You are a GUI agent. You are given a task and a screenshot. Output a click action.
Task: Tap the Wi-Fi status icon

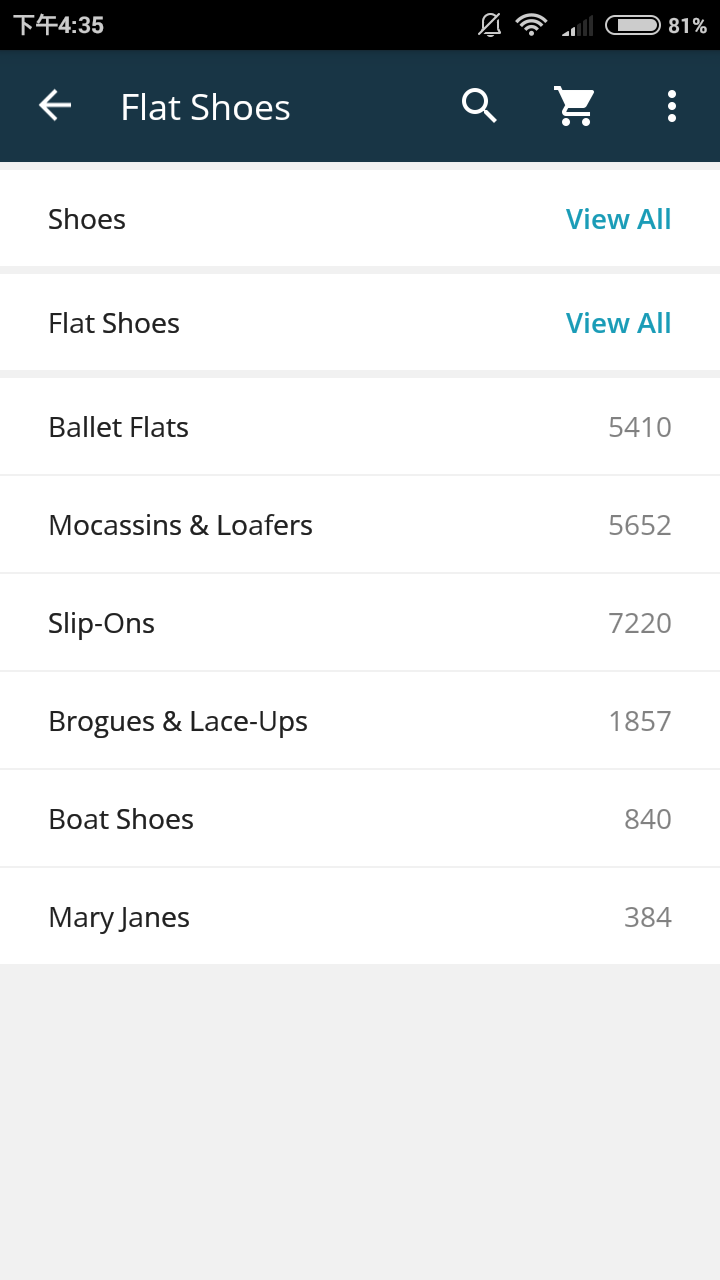click(x=531, y=25)
